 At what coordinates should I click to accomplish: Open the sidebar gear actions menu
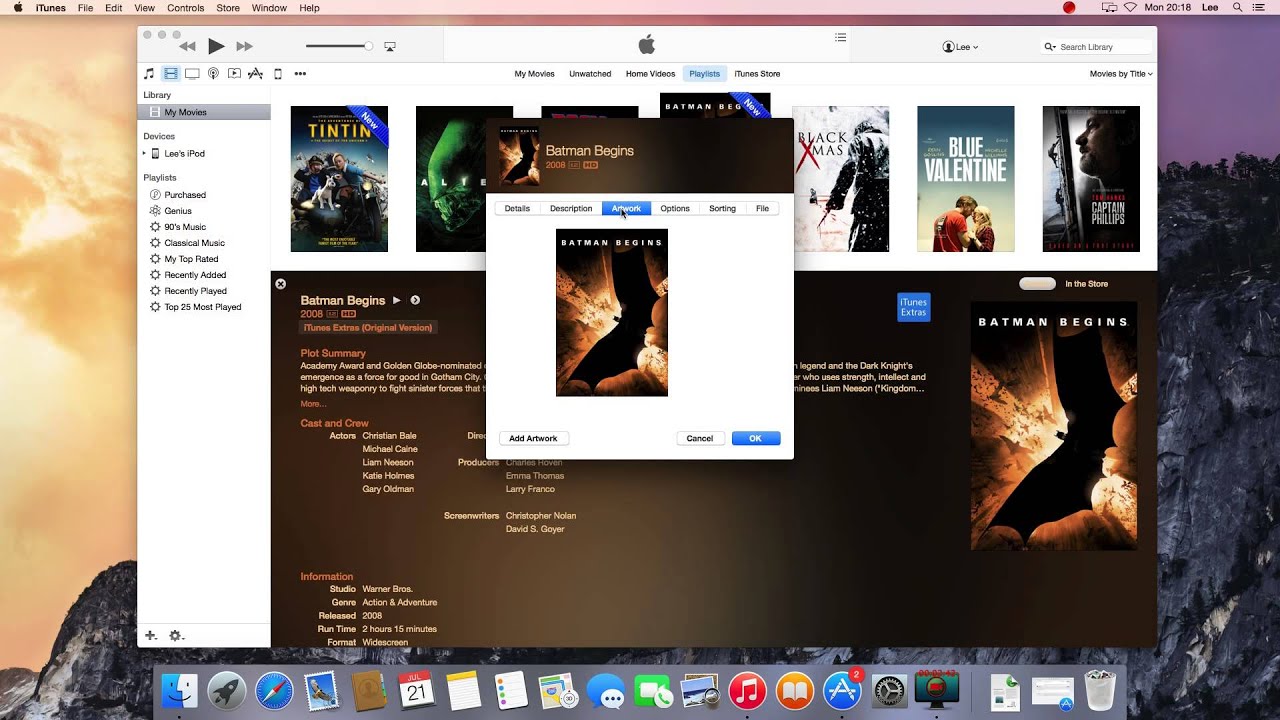176,636
